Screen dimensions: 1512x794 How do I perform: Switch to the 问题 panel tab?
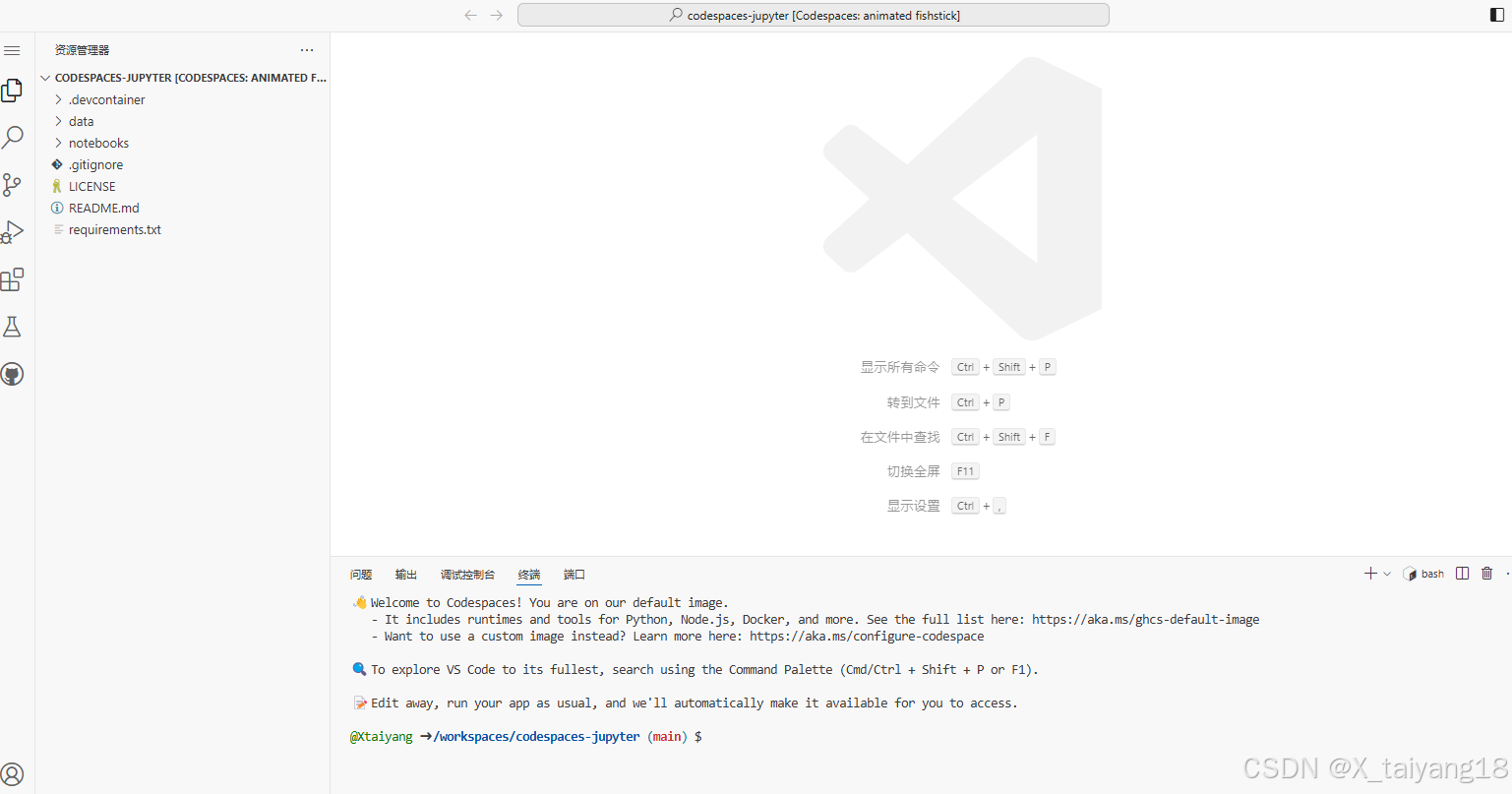click(361, 575)
